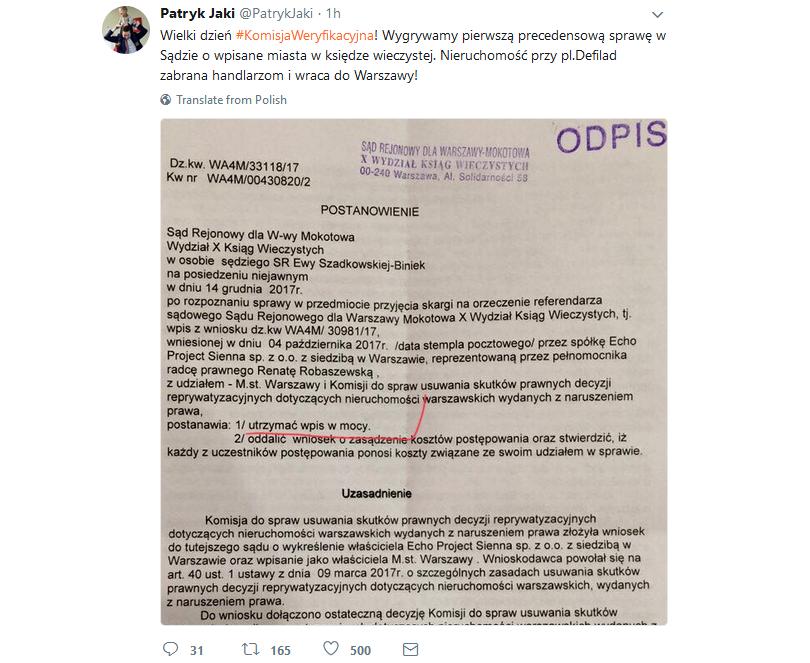Click the tweet text about Warszawa
This screenshot has height=663, width=810.
click(413, 55)
